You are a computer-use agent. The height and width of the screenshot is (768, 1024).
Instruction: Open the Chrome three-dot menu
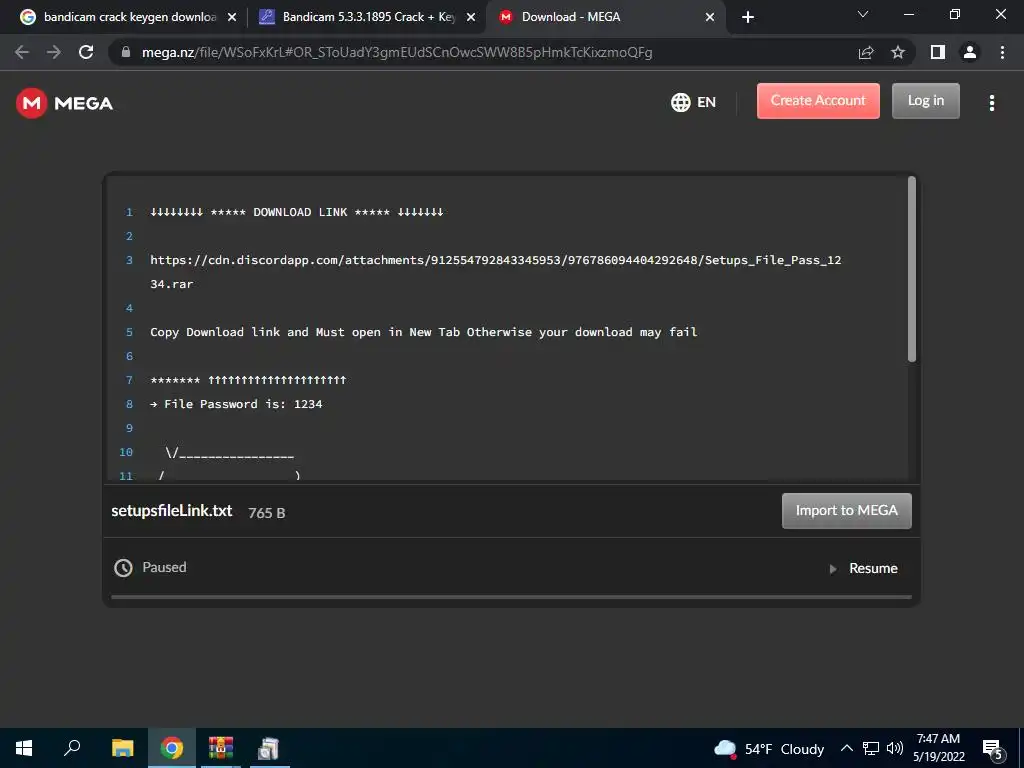(x=1002, y=52)
